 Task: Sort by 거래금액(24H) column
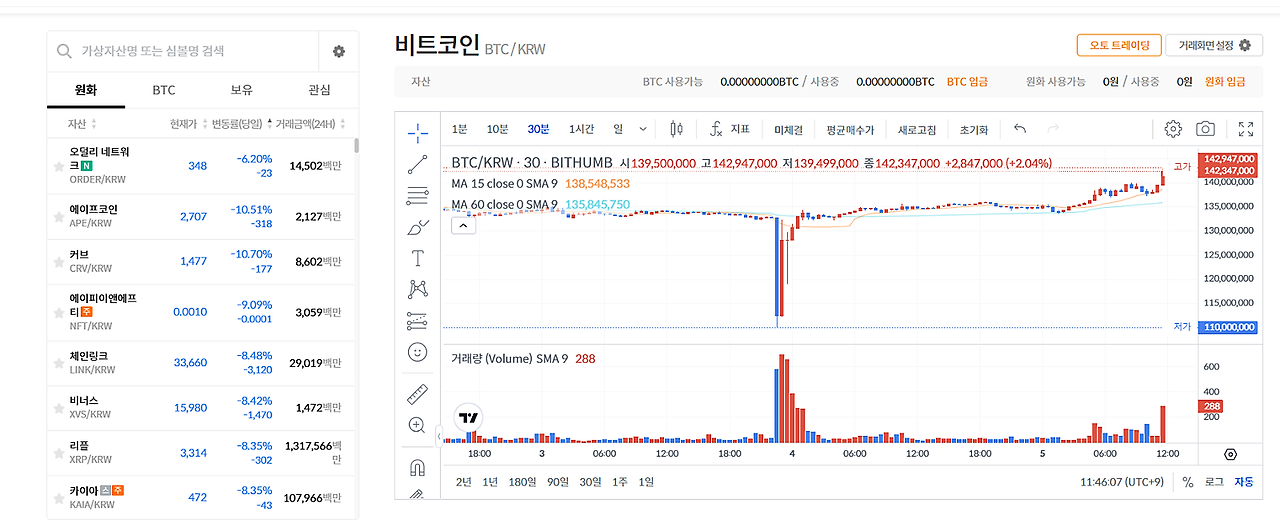coord(311,124)
